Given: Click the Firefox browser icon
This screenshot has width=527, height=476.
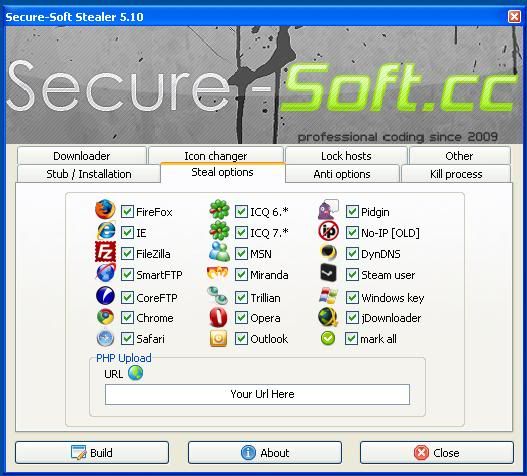Looking at the screenshot, I should 105,209.
